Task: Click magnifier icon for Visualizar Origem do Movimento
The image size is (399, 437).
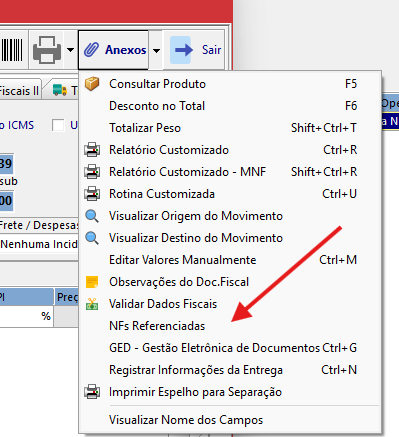Action: click(x=92, y=216)
